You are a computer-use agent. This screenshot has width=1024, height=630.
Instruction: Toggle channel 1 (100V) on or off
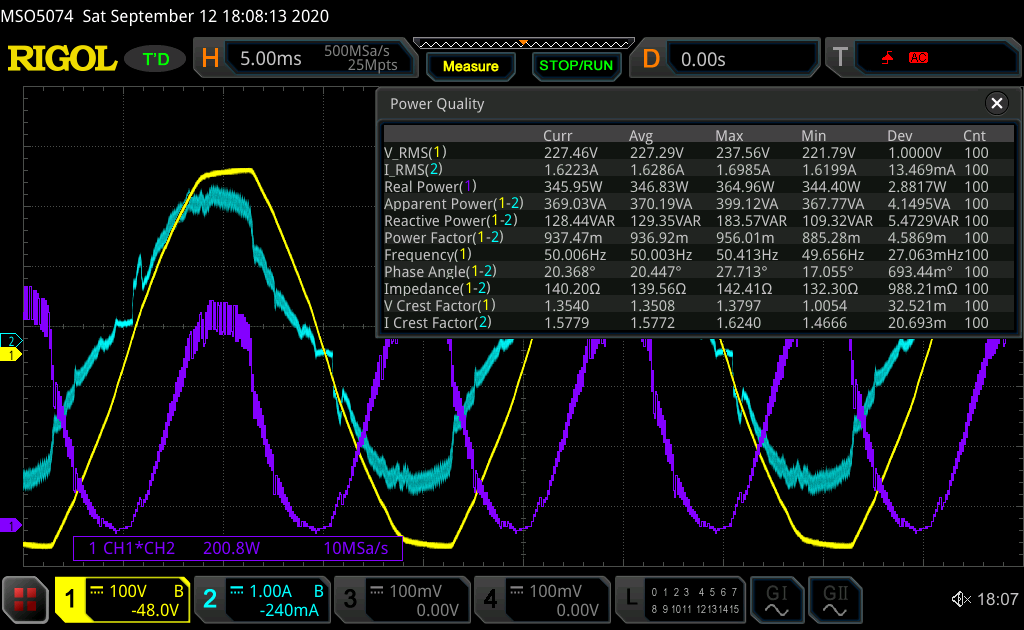click(122, 600)
